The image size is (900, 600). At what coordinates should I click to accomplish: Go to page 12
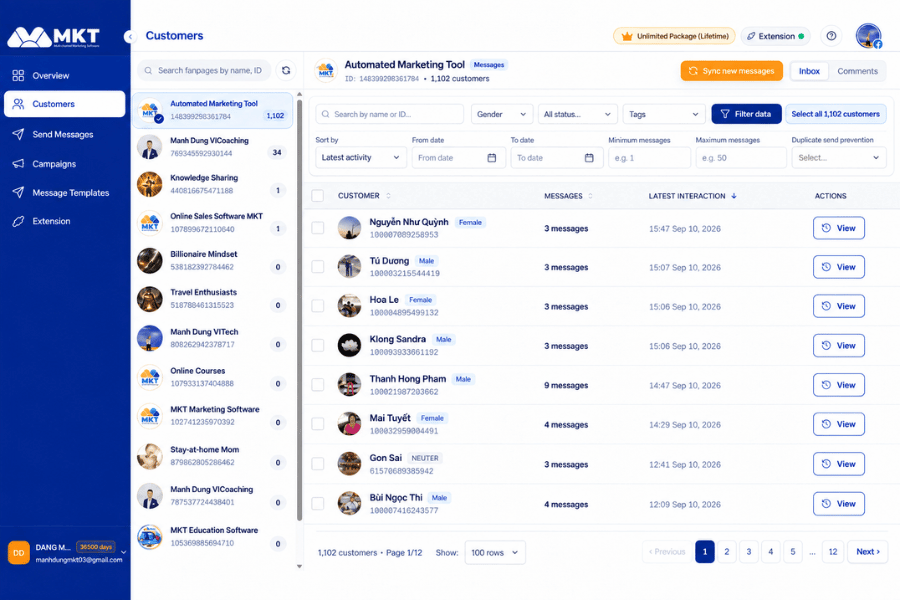(833, 552)
